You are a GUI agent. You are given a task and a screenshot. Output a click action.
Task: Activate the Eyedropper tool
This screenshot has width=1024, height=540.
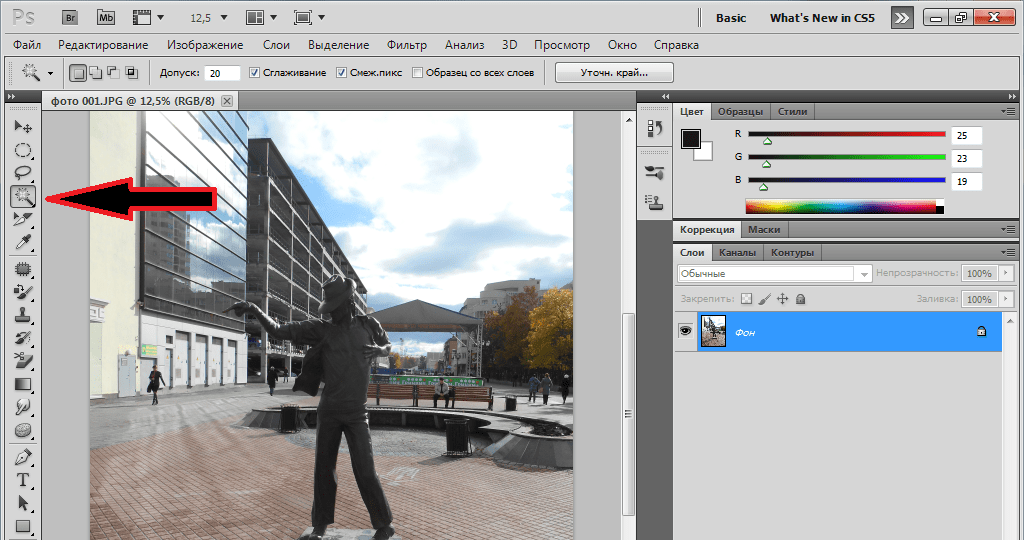coord(23,243)
